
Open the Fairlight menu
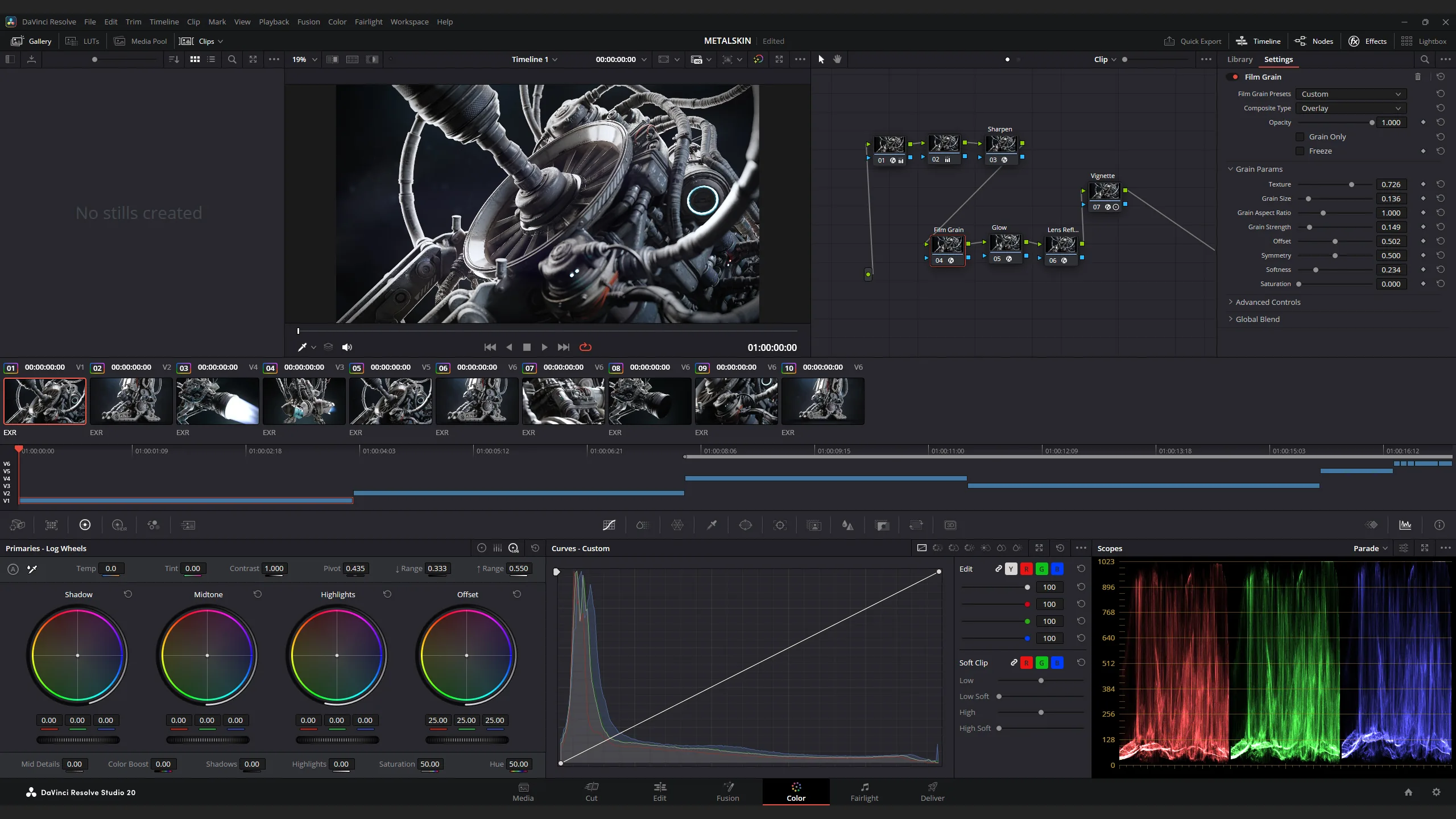[x=369, y=22]
